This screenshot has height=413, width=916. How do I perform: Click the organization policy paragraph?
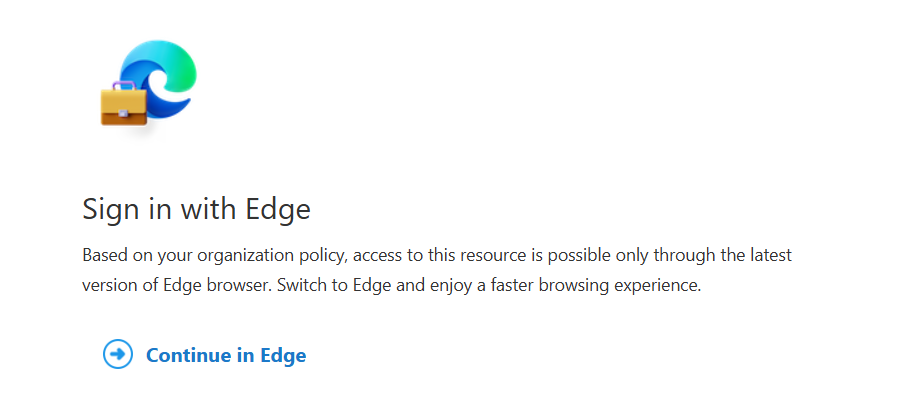pyautogui.click(x=436, y=269)
